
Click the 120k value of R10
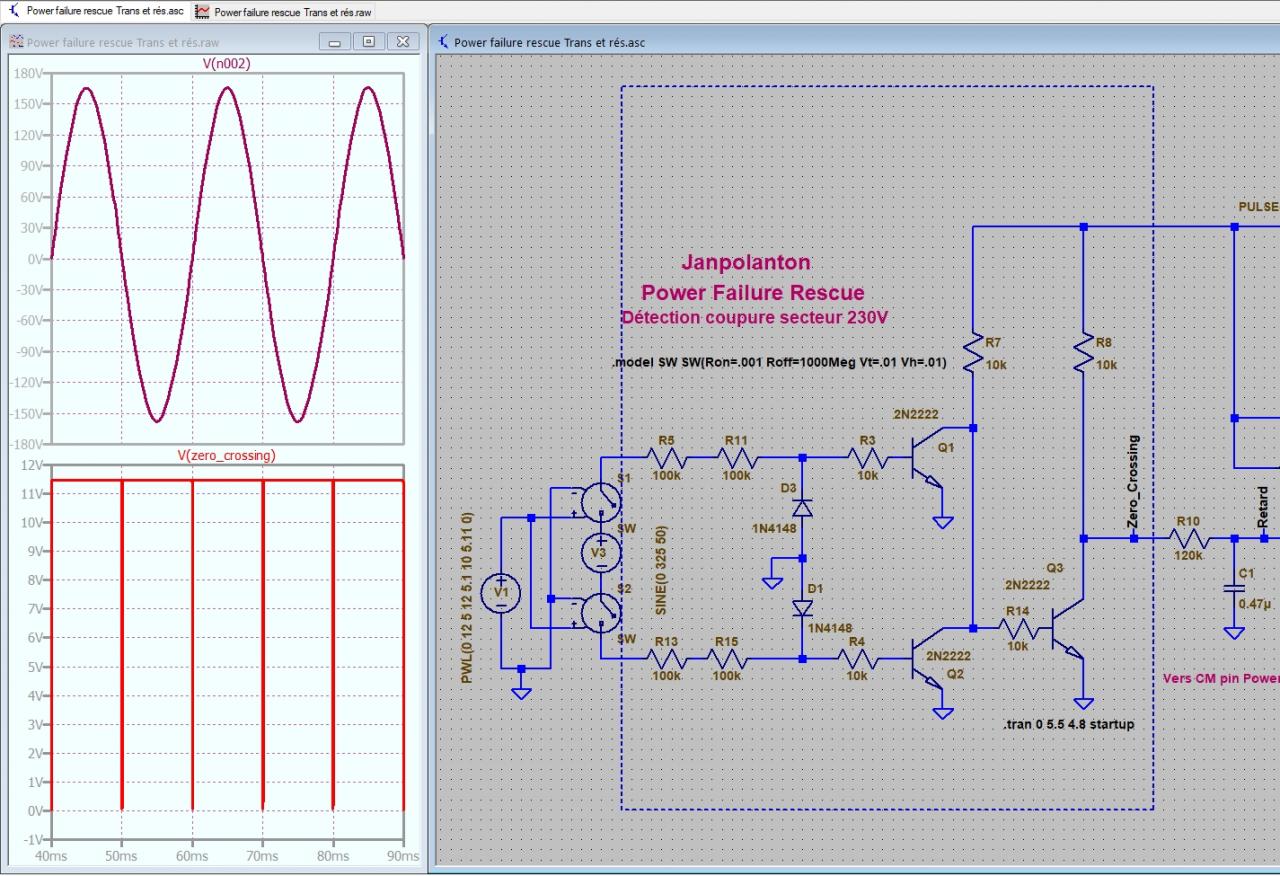point(1188,554)
